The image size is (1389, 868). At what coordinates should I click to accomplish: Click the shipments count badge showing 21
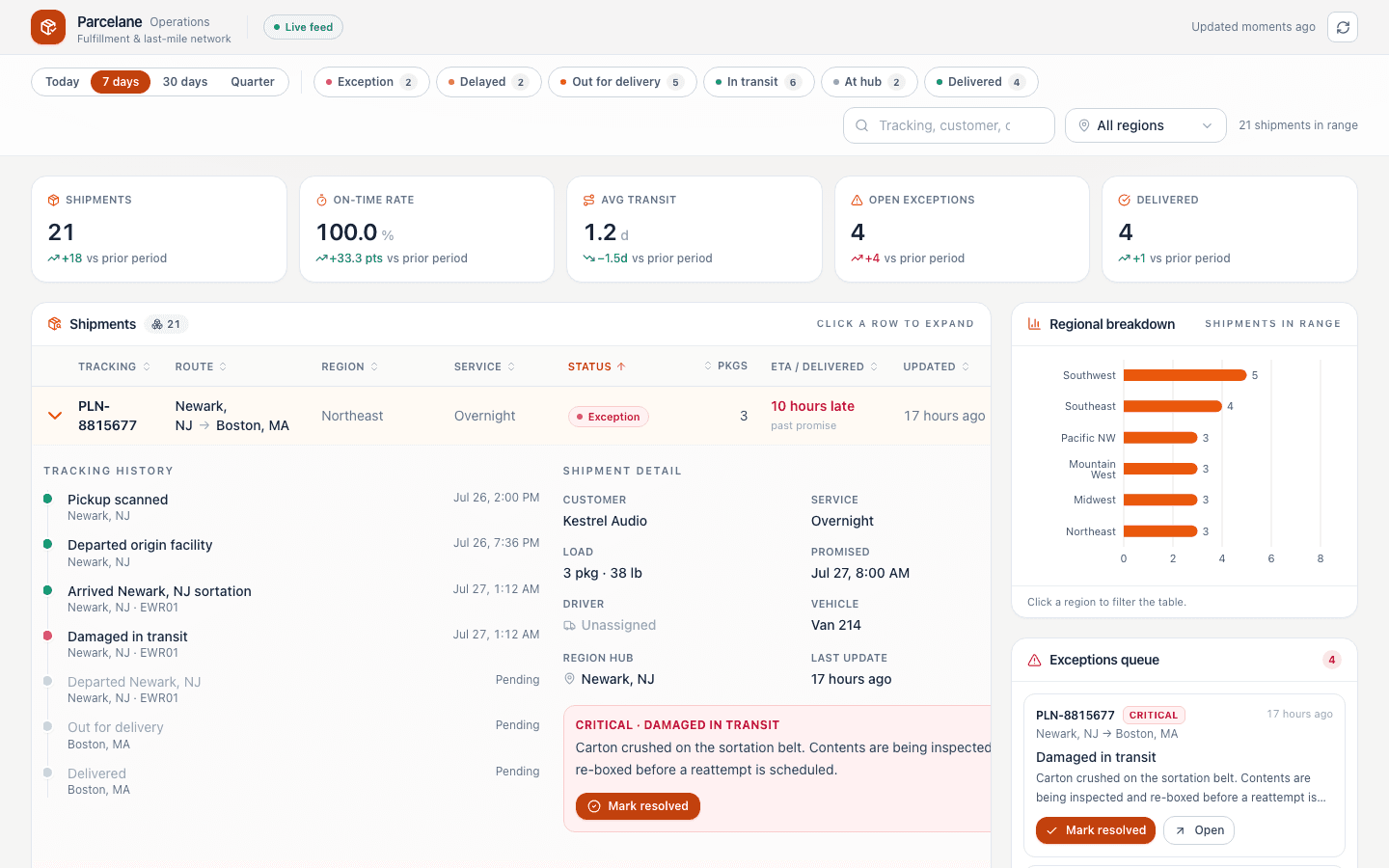(166, 324)
